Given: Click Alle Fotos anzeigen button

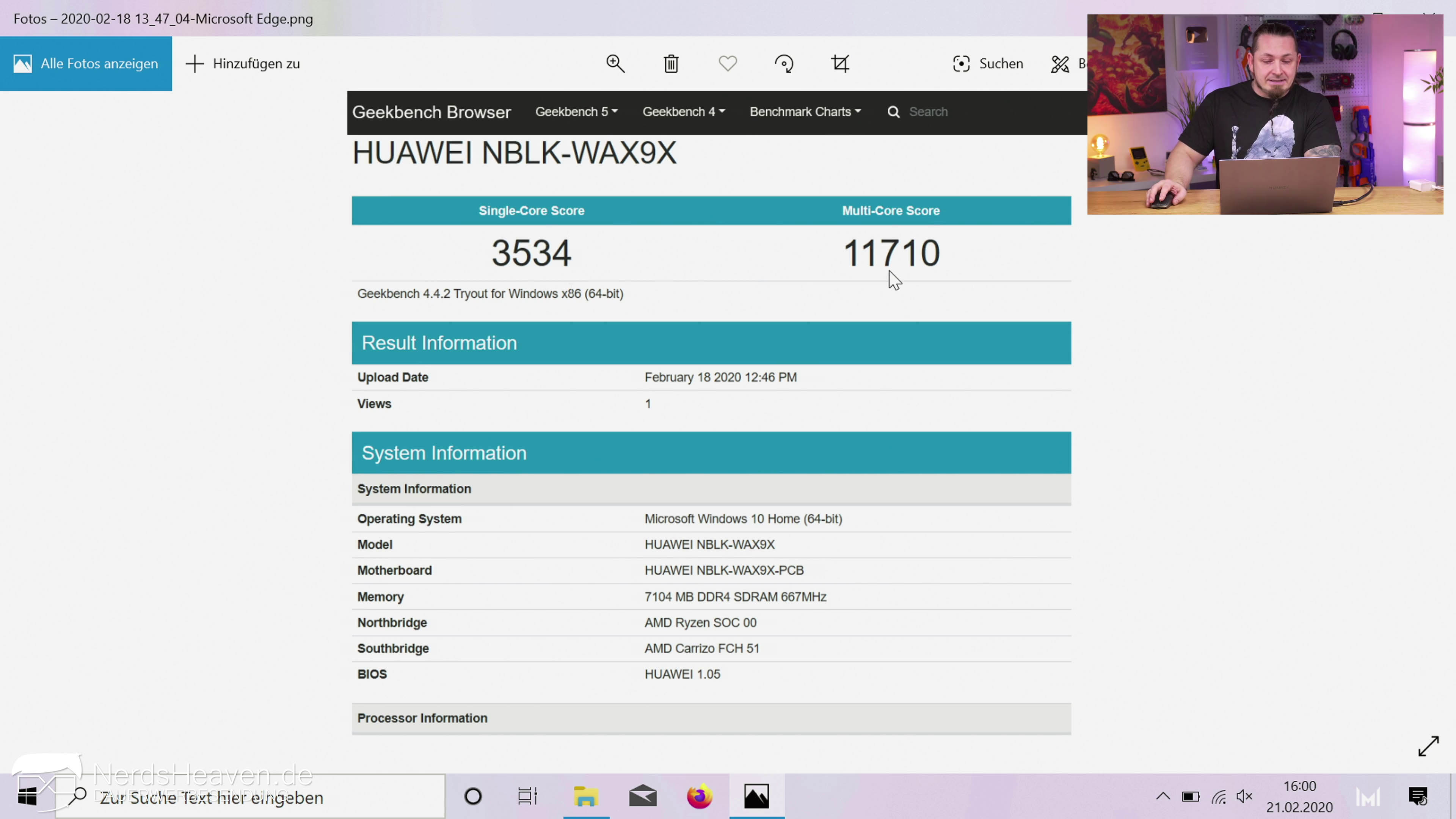Looking at the screenshot, I should click(x=86, y=63).
